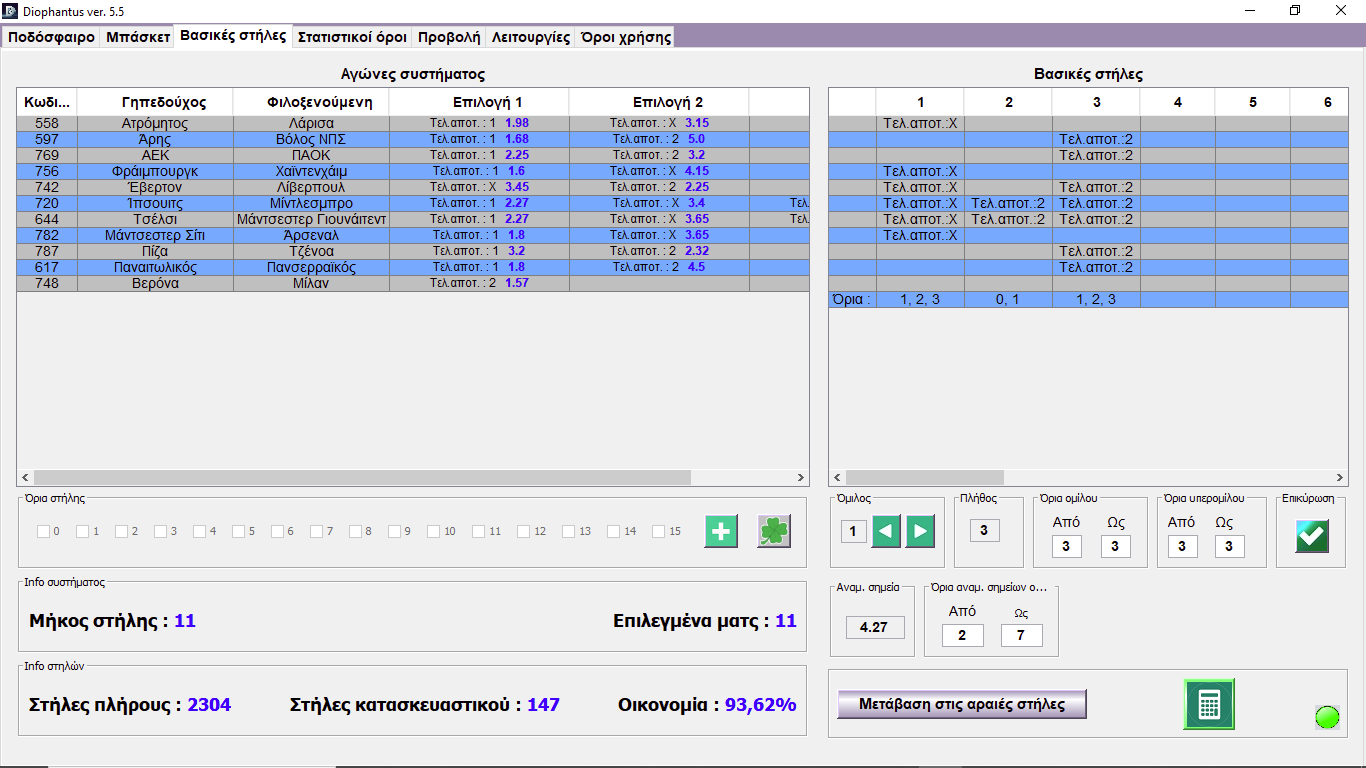
Task: Click the green plus add-column icon
Action: [721, 531]
